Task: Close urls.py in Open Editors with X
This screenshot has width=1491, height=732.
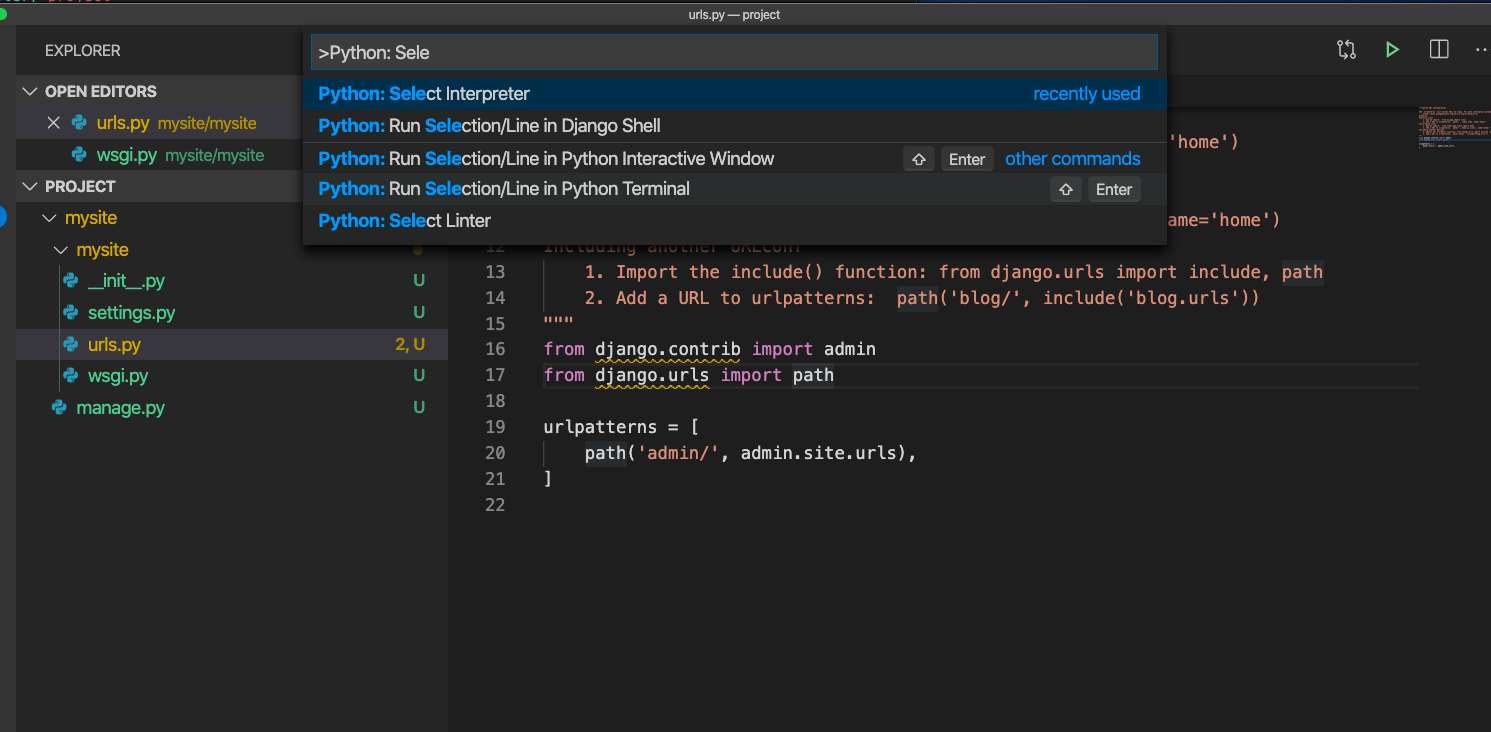Action: pyautogui.click(x=54, y=123)
